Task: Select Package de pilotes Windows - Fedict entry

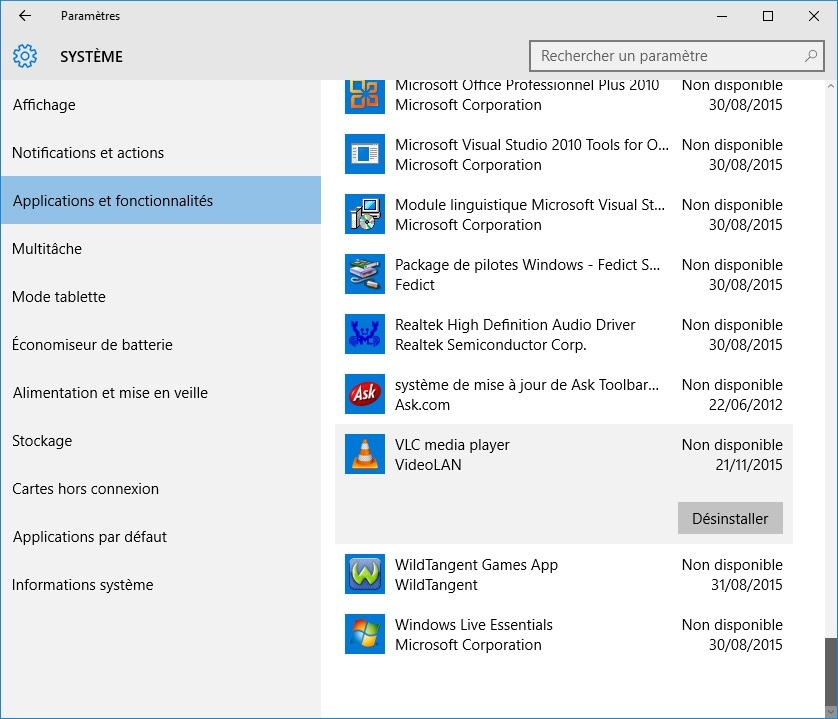Action: (x=564, y=274)
